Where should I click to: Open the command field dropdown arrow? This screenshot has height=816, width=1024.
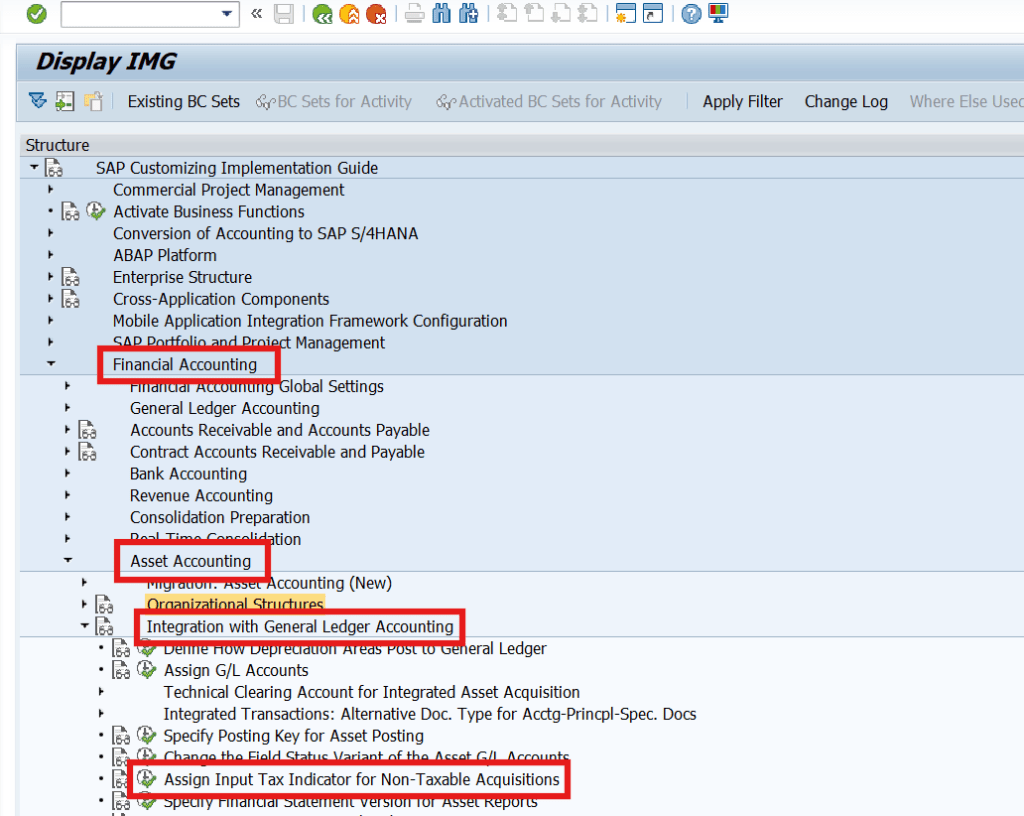pyautogui.click(x=226, y=14)
